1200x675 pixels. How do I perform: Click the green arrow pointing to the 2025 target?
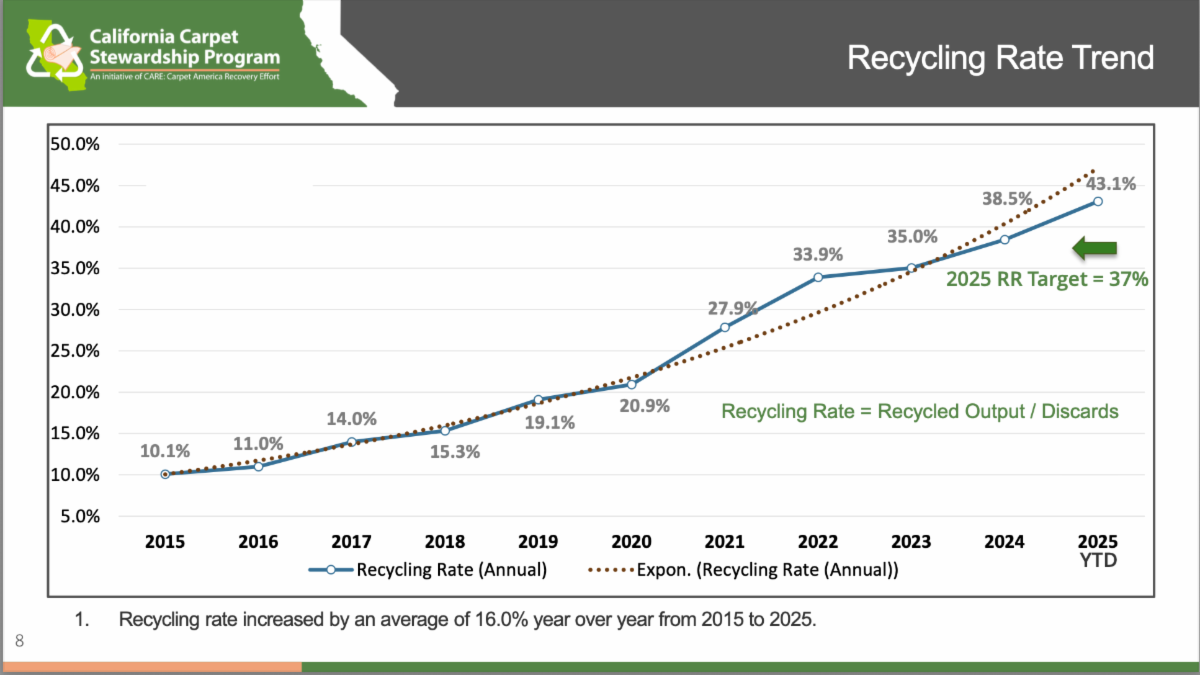[1093, 249]
